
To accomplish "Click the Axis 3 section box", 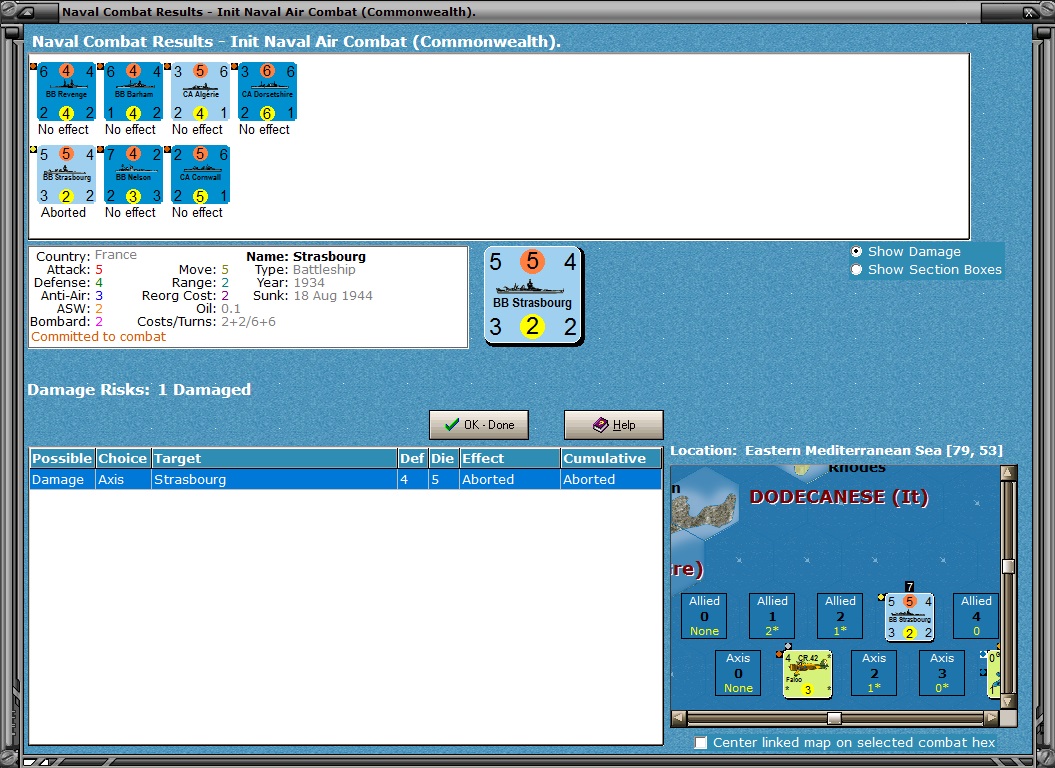I will pos(942,673).
